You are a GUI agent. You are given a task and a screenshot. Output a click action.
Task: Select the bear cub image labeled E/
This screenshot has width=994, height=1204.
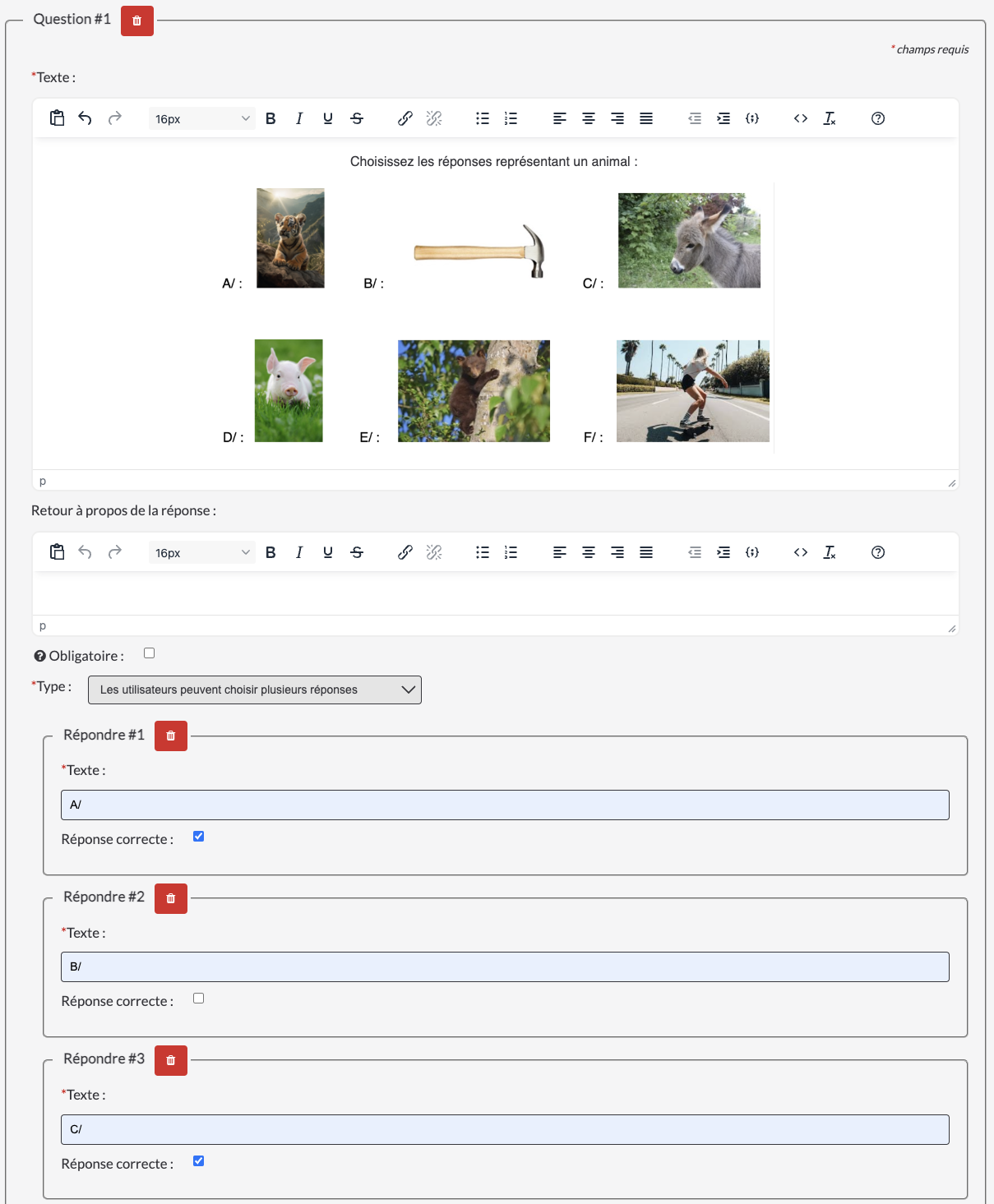click(x=474, y=391)
